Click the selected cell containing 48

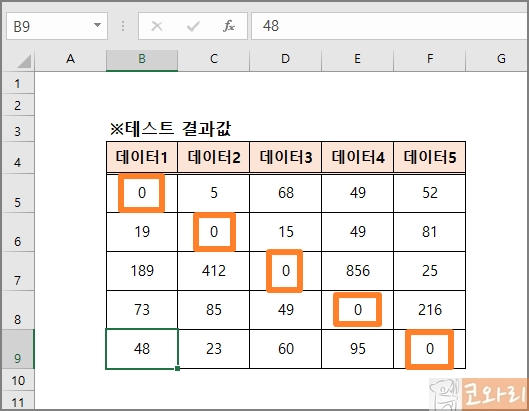pos(142,349)
